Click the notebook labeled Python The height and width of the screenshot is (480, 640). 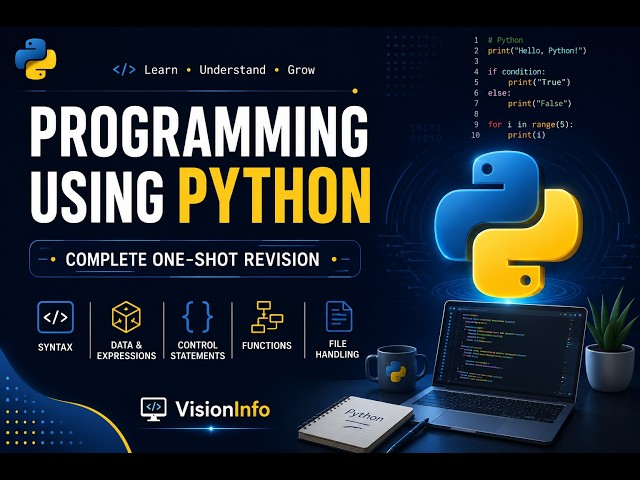coord(357,423)
